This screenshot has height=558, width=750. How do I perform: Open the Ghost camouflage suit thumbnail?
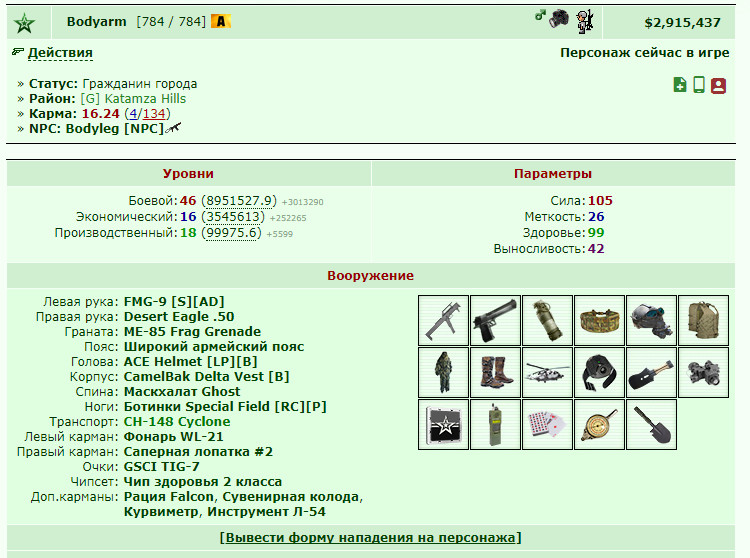(443, 372)
